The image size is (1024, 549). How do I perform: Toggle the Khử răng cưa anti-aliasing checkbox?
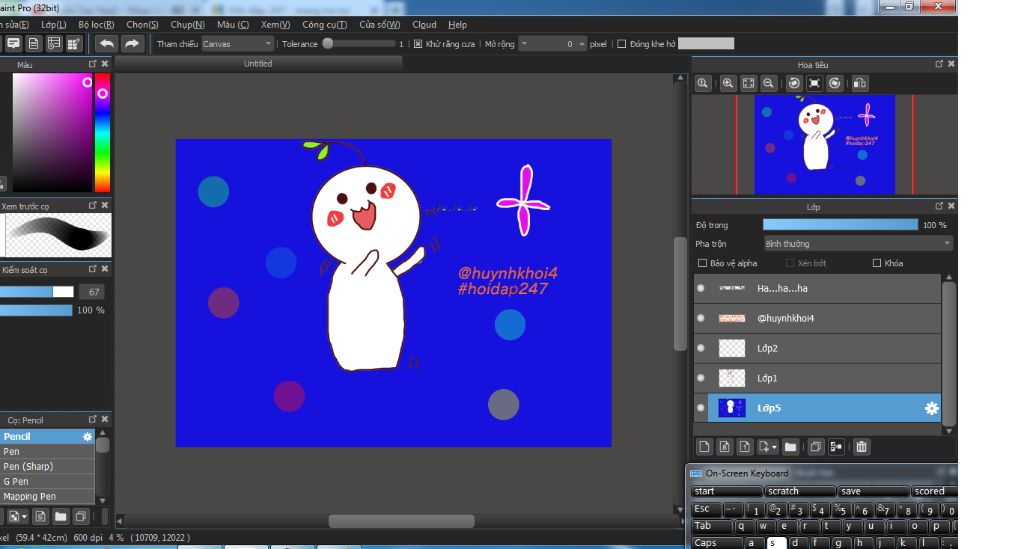(418, 44)
